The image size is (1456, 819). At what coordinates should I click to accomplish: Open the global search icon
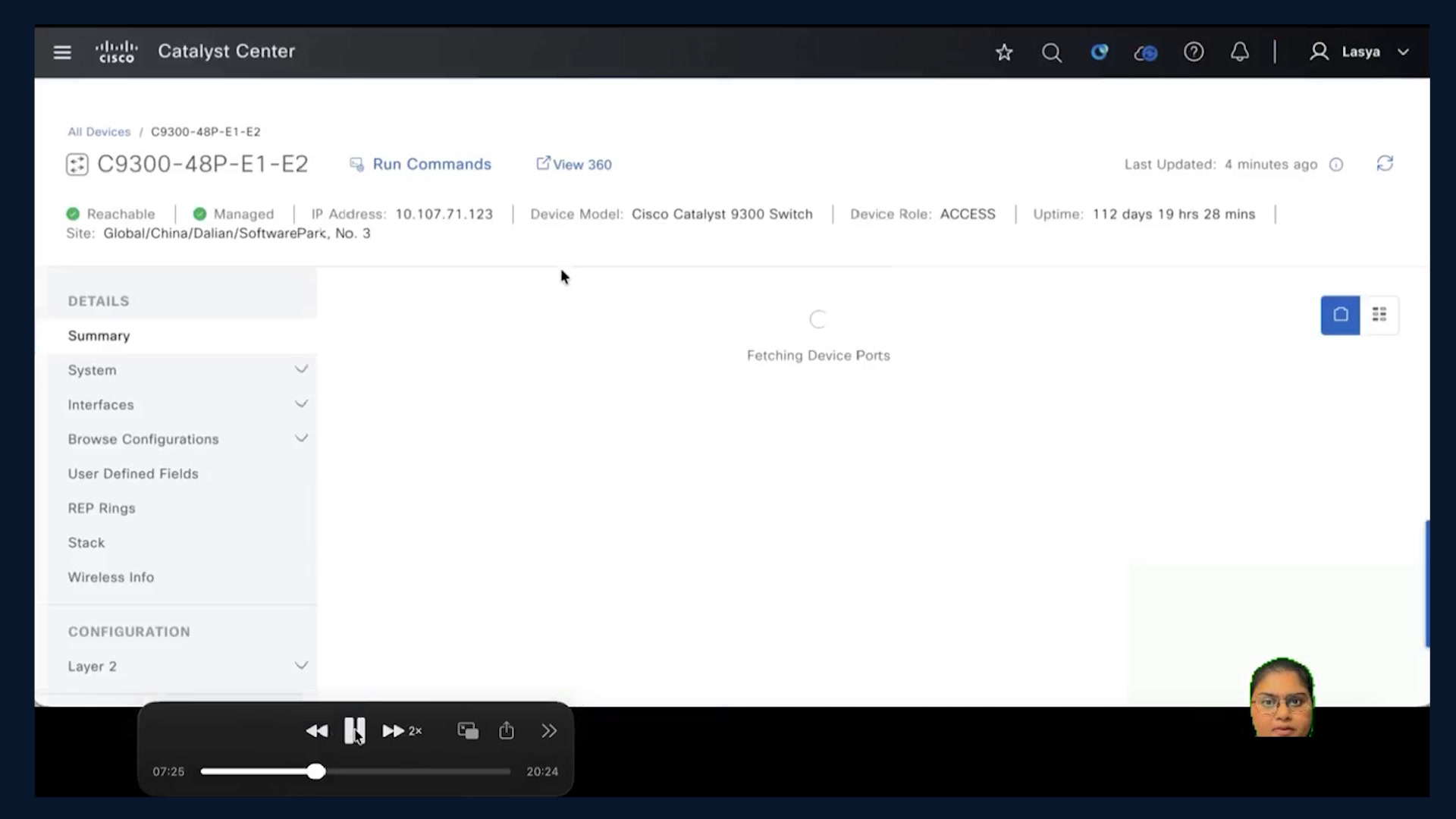tap(1052, 52)
